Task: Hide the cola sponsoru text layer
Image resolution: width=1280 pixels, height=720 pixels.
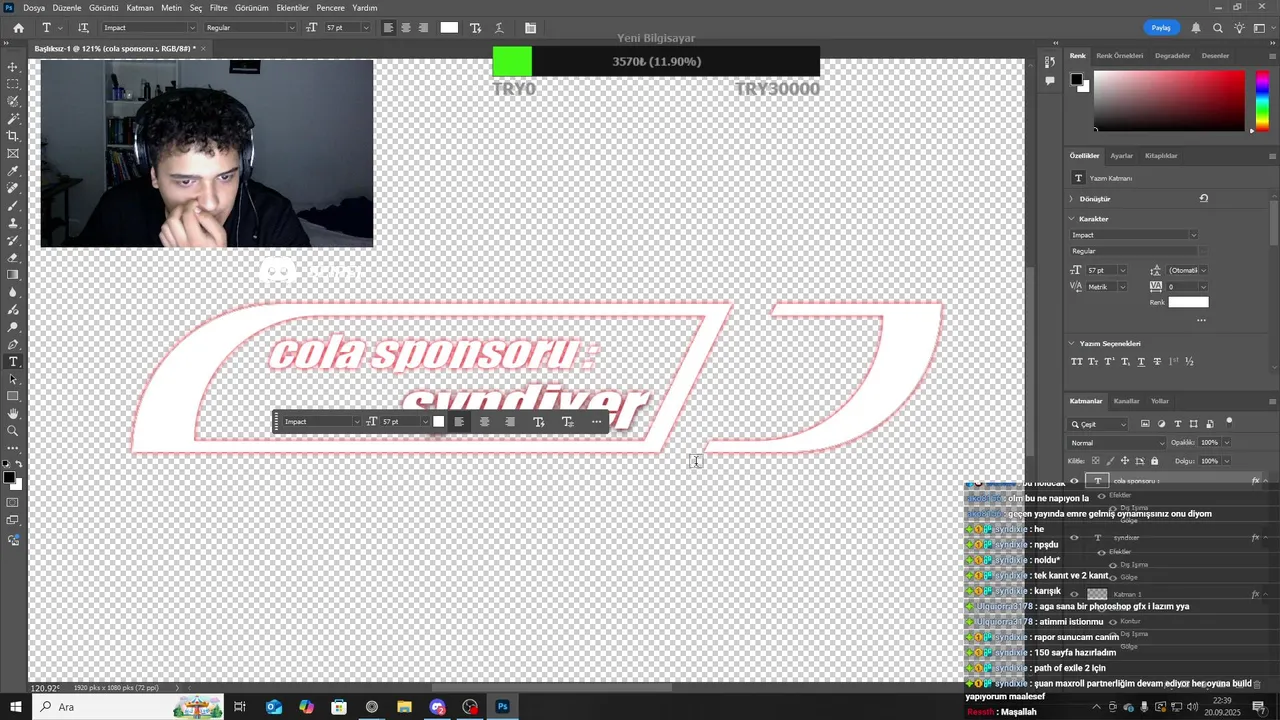Action: click(x=1074, y=481)
